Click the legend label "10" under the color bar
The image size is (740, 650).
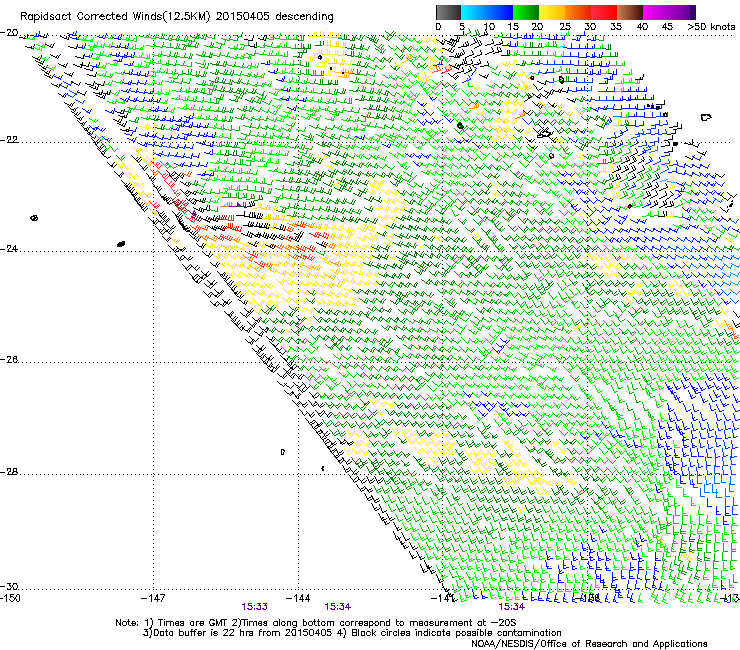488,27
